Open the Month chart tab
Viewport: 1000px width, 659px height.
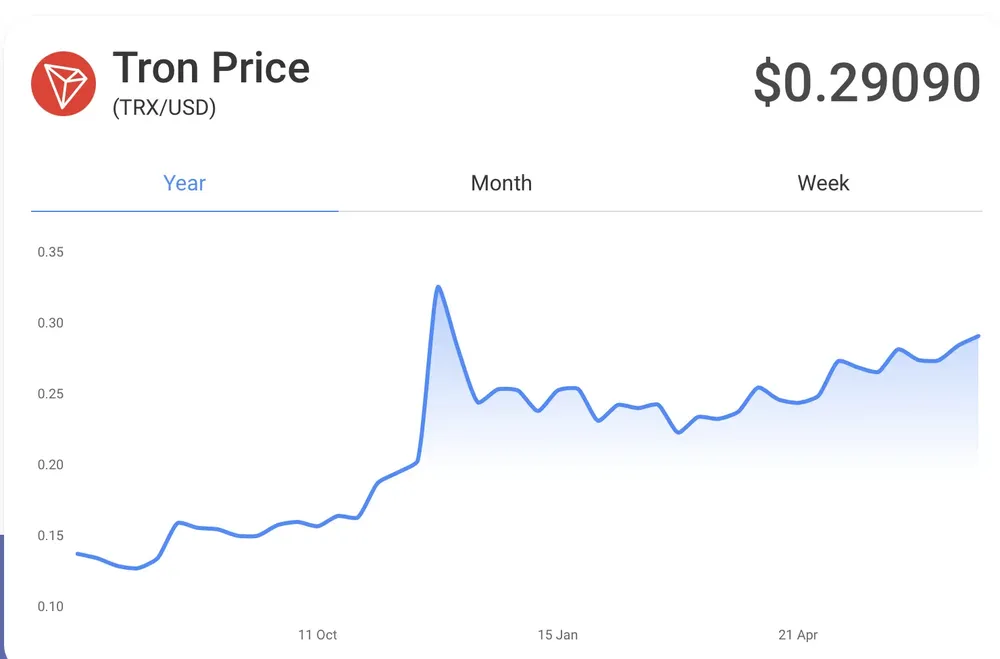(501, 183)
